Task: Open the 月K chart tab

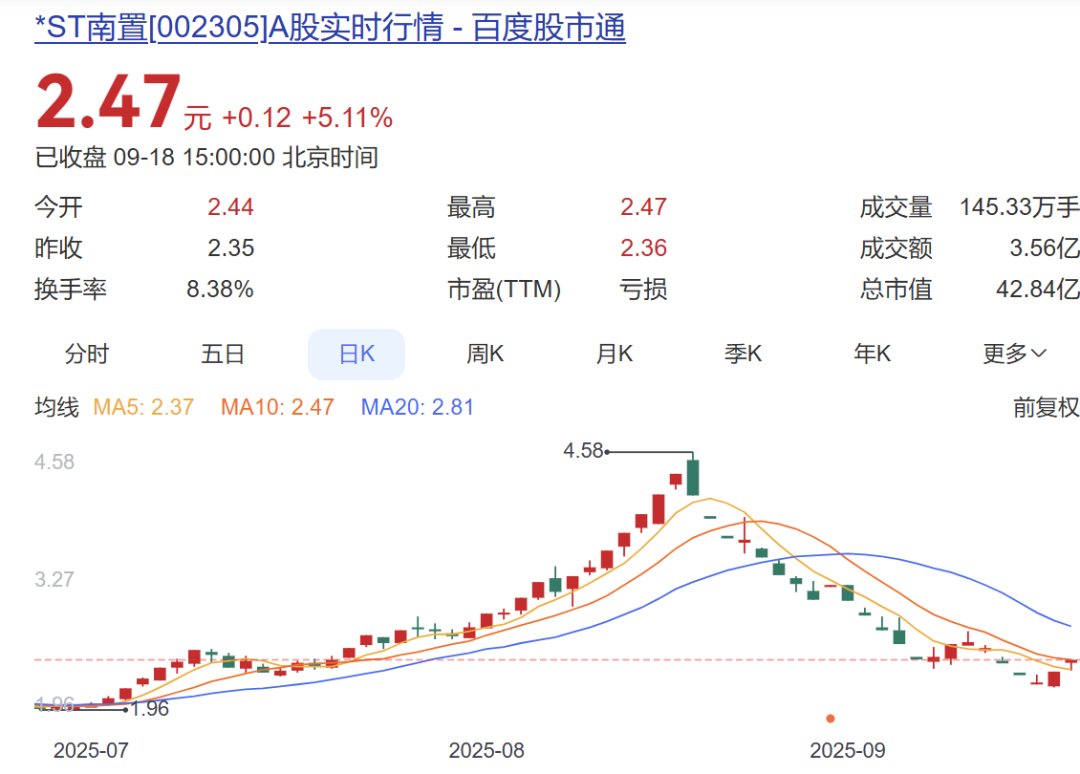Action: [614, 354]
